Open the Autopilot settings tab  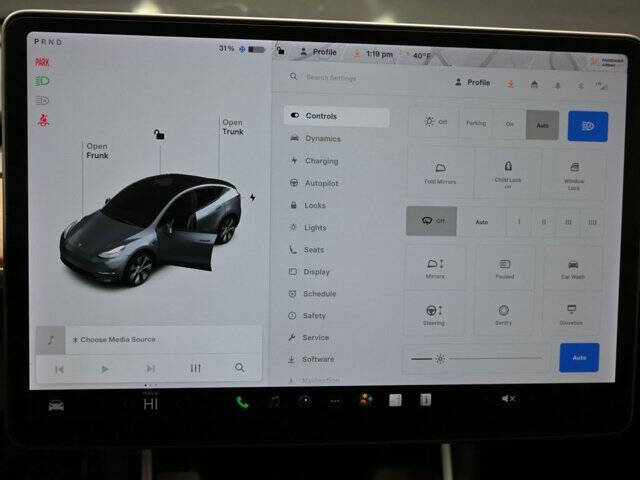314,183
